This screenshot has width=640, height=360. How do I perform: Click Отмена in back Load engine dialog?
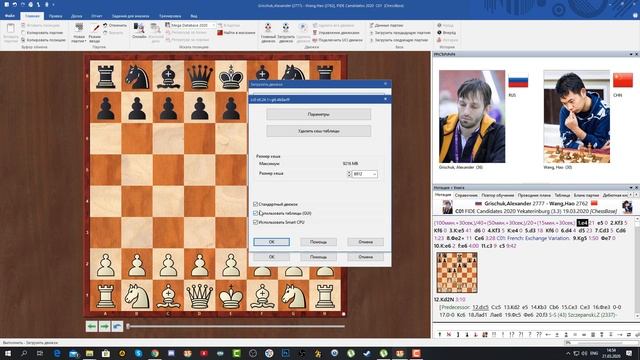365,257
